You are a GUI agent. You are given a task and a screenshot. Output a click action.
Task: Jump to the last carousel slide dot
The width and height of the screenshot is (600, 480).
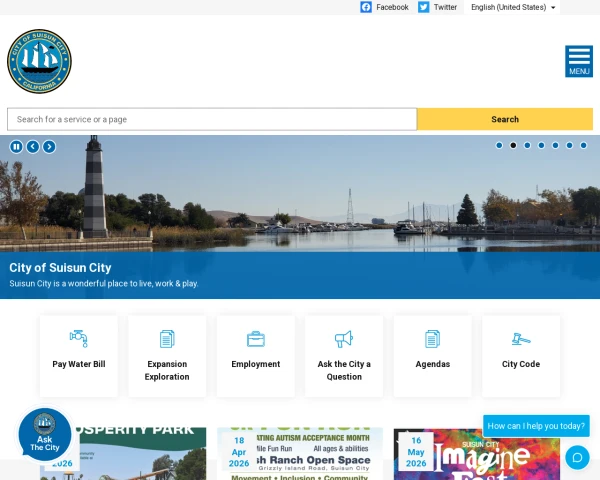pos(583,145)
